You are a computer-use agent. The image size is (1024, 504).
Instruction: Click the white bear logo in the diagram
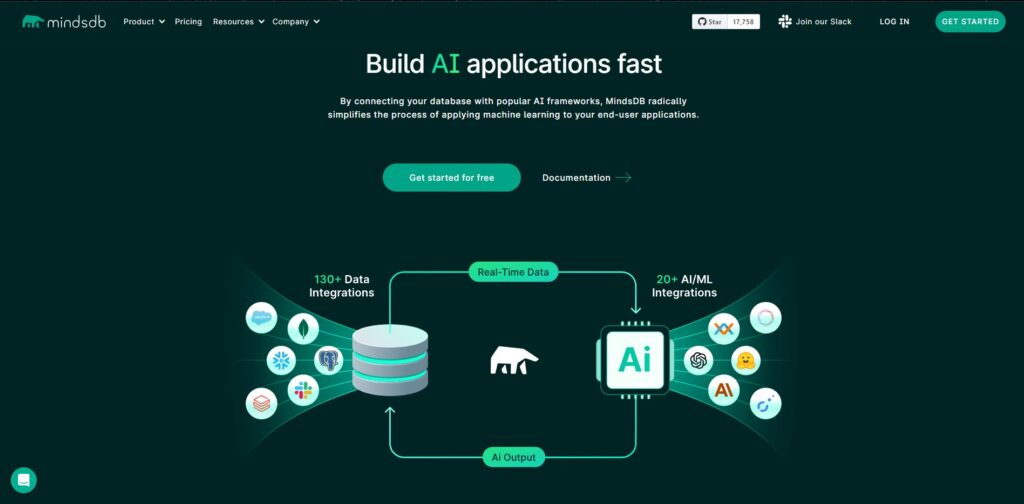point(514,360)
